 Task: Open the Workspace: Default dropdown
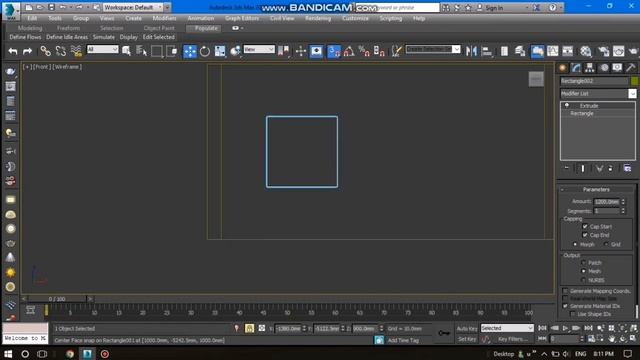[x=133, y=7]
